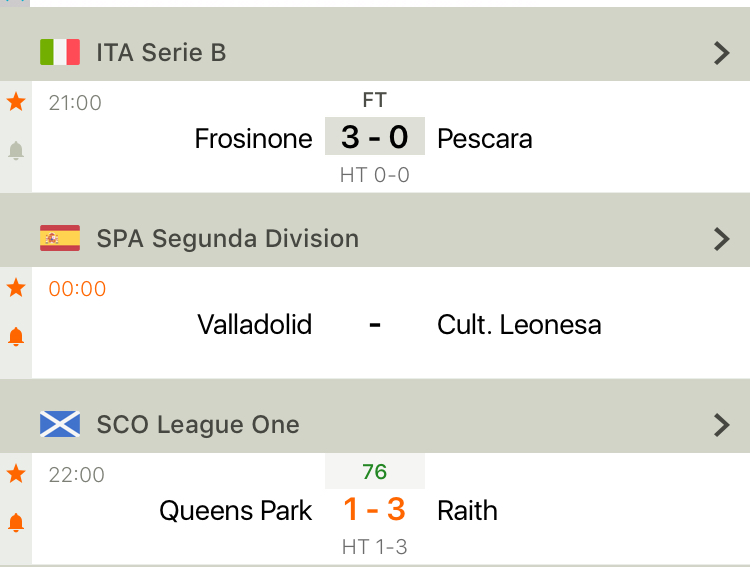
Task: Toggle favorite star for Queens Park match
Action: click(x=16, y=474)
